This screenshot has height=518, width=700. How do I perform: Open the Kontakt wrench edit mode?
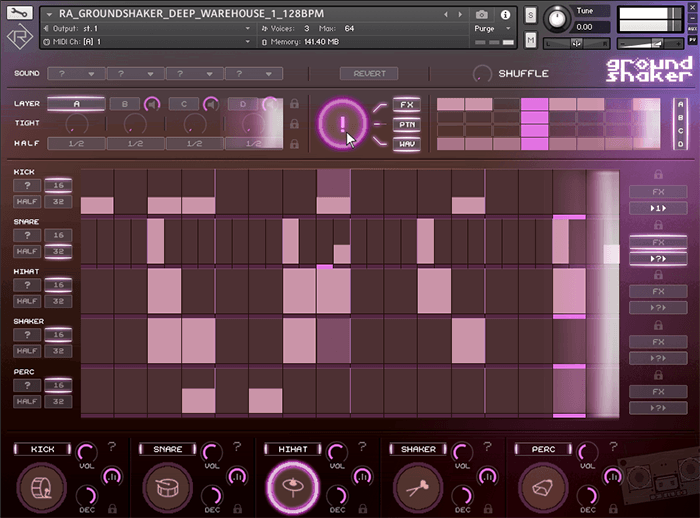[20, 13]
